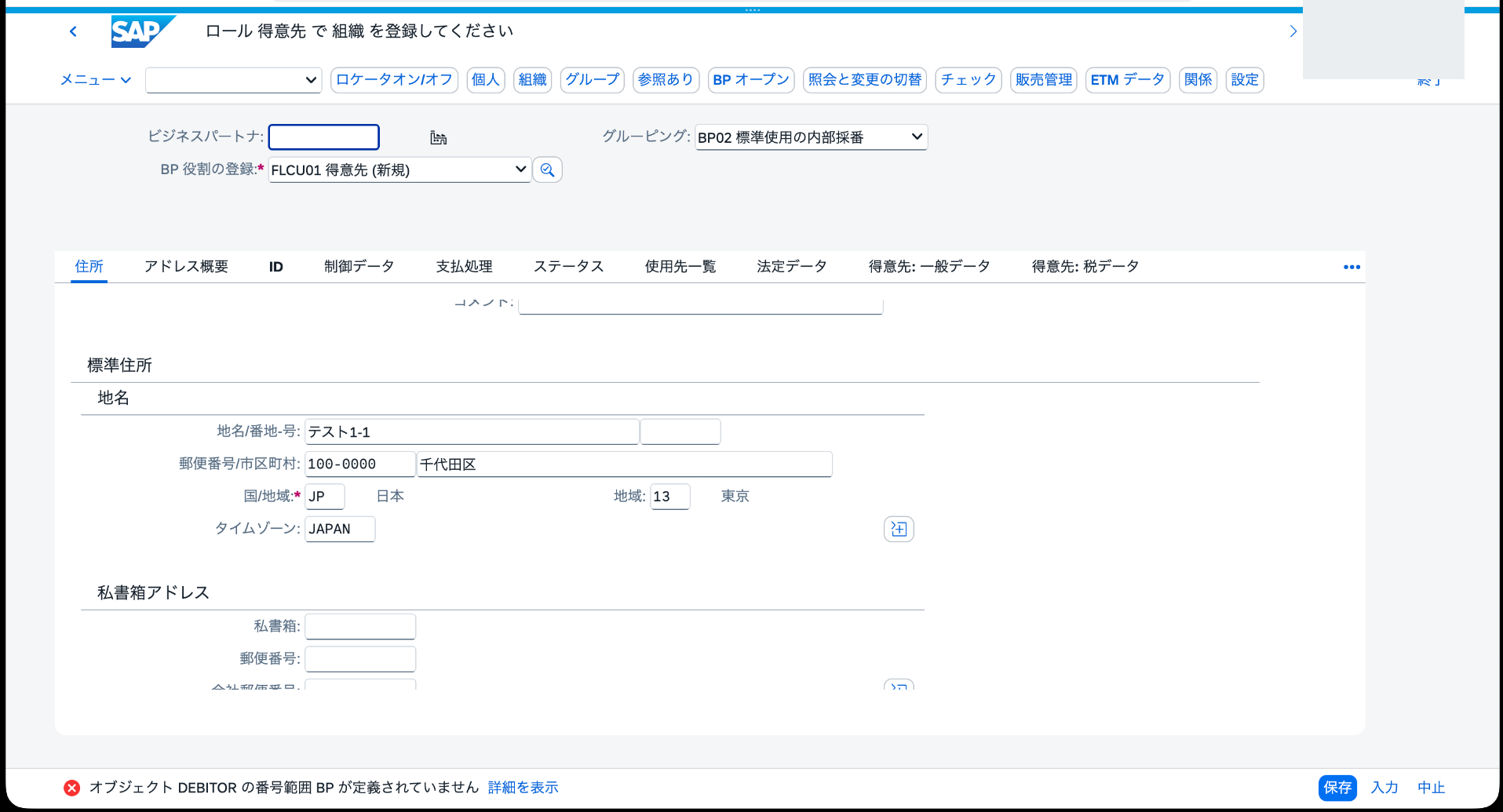Open the 詳細を表示 link
The image size is (1503, 812).
click(523, 788)
